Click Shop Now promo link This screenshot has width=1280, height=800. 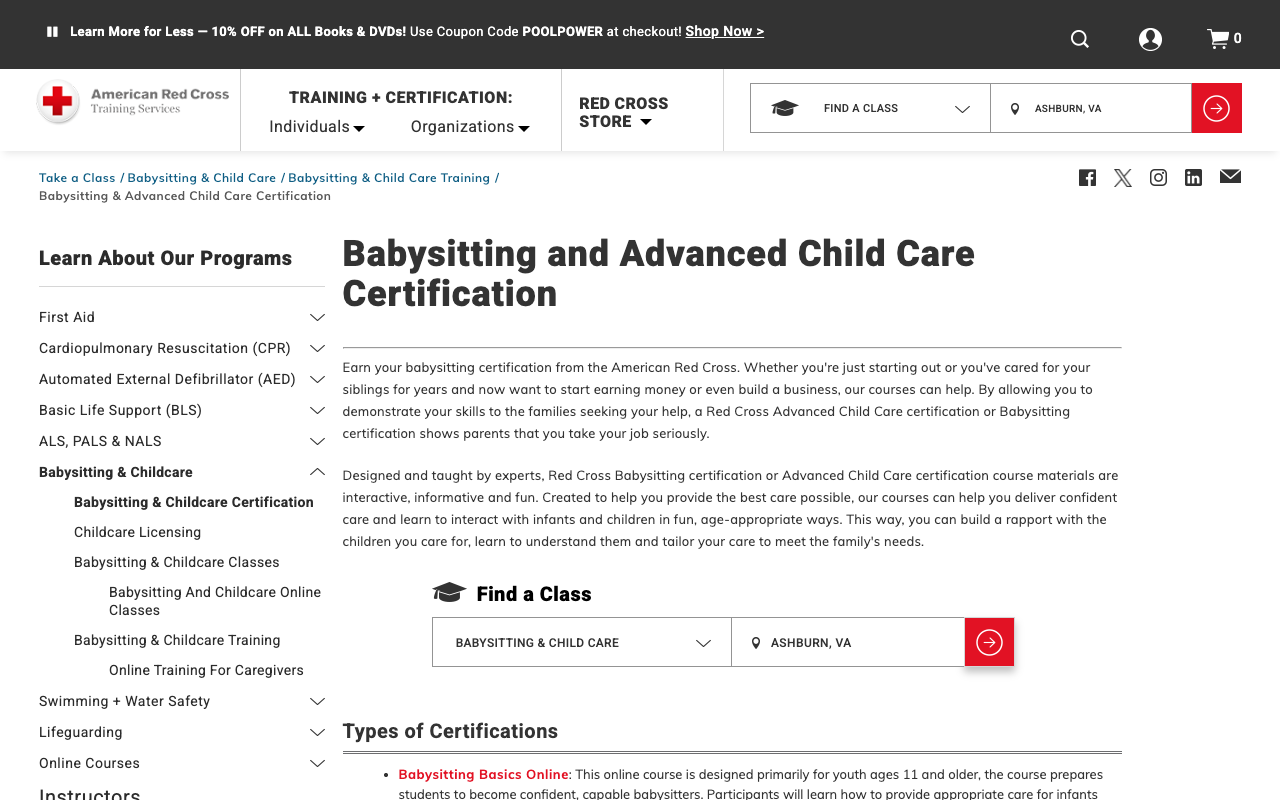pos(724,31)
